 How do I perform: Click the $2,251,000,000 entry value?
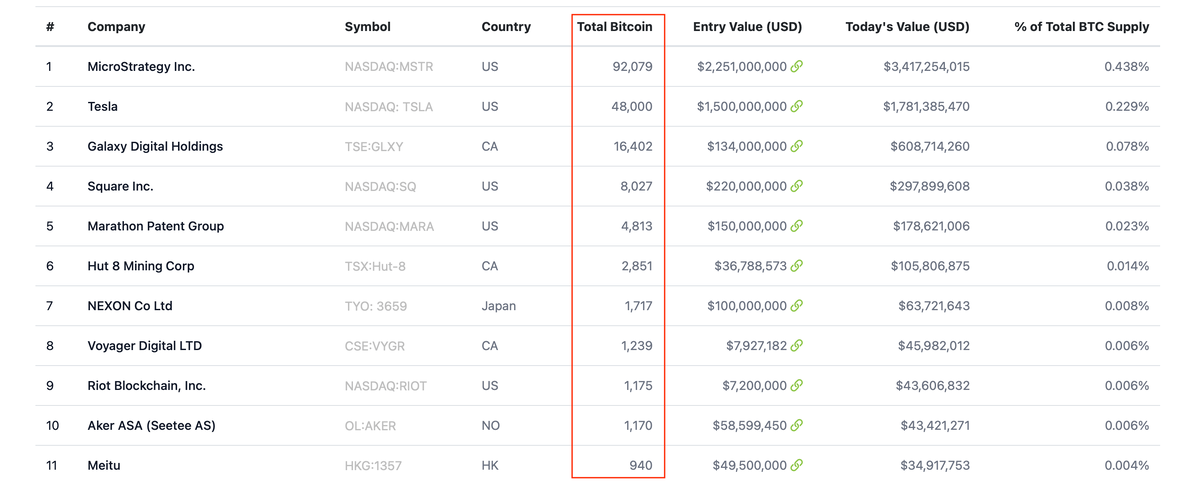742,66
